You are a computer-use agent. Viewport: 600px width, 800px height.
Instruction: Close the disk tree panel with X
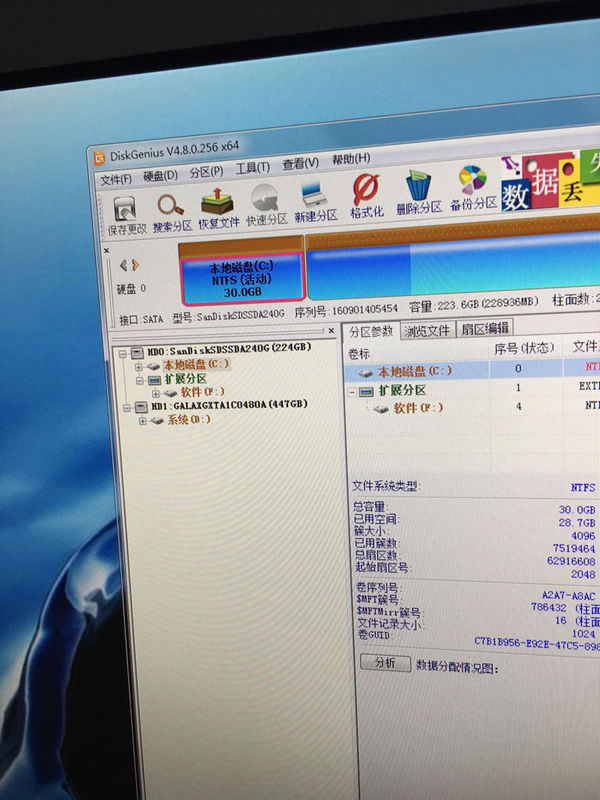(331, 331)
